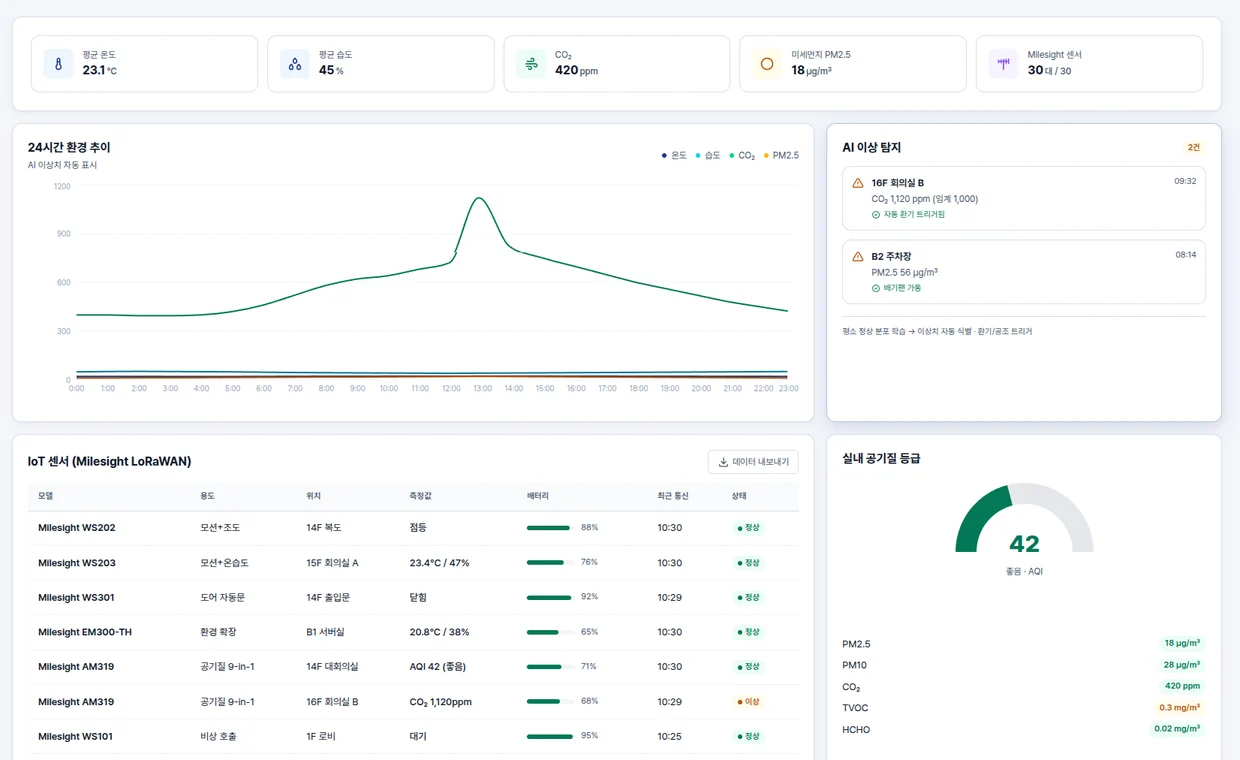Viewport: 1240px width, 760px height.
Task: Click the water droplets icon on 평균 습도 card
Action: (295, 64)
